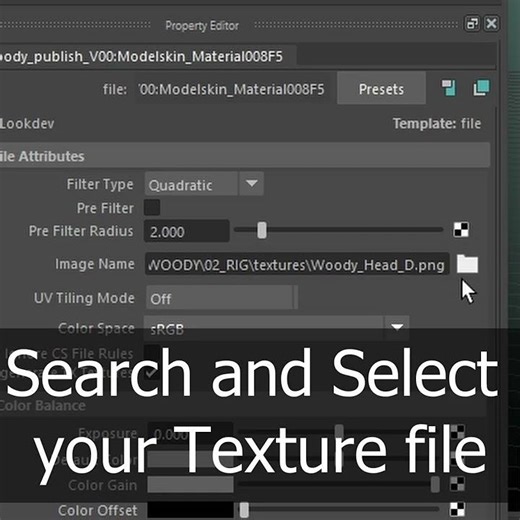520x520 pixels.
Task: Open the UV Tiling Mode dropdown
Action: click(x=222, y=298)
